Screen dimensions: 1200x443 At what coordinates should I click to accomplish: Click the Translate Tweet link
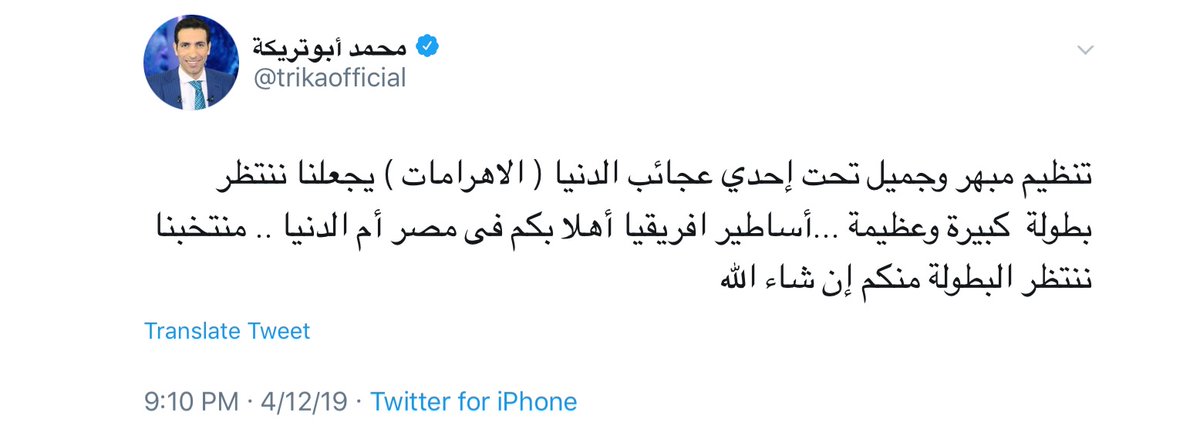[227, 330]
